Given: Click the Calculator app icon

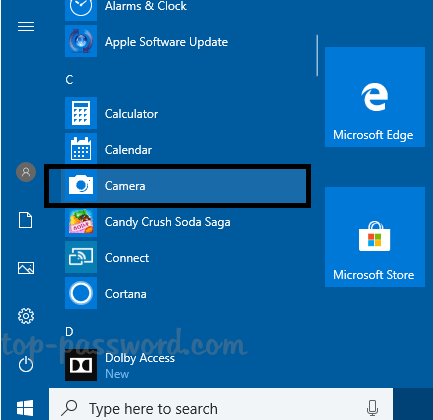Looking at the screenshot, I should (x=81, y=113).
